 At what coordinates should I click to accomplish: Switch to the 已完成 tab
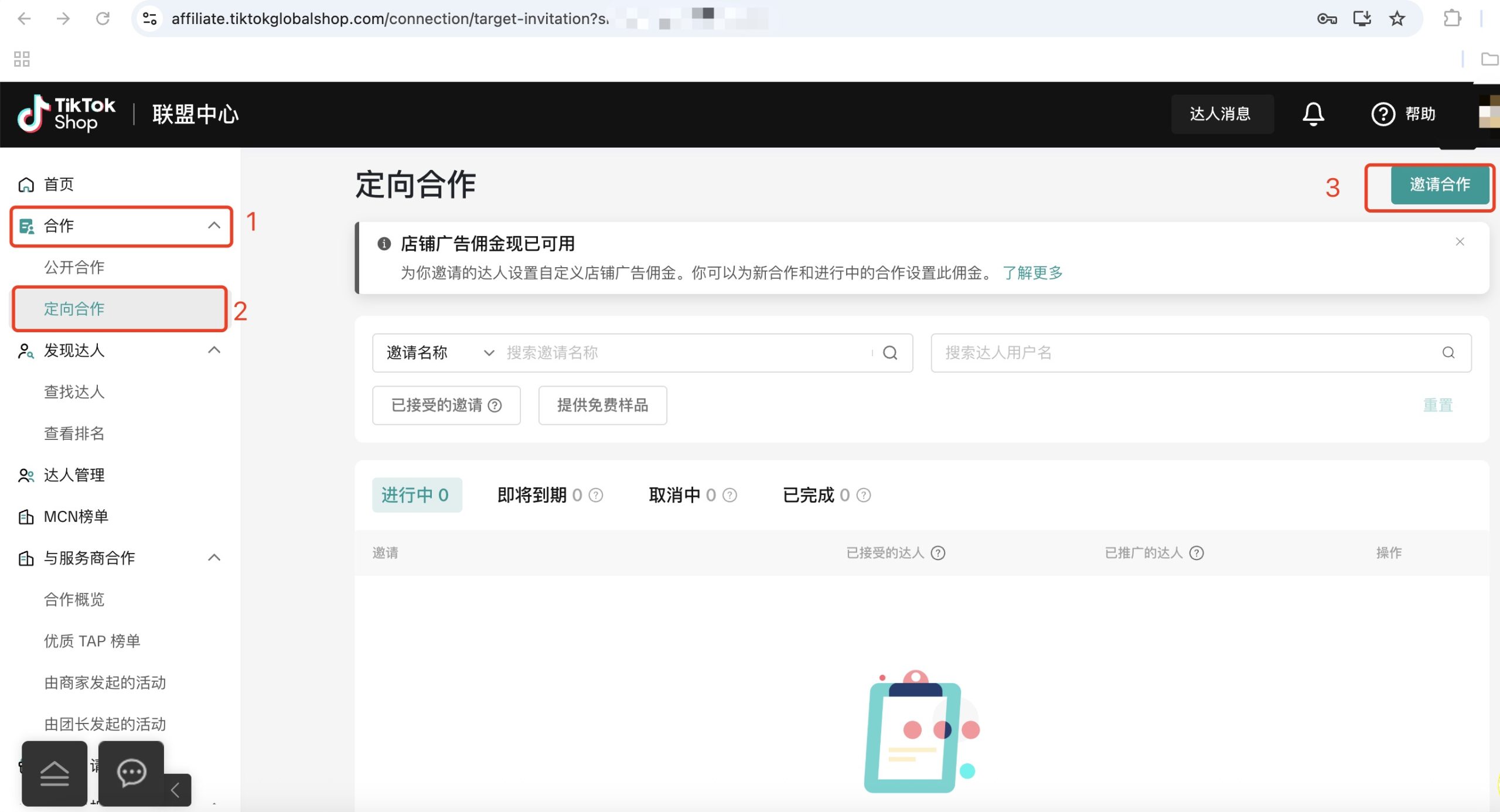tap(816, 496)
